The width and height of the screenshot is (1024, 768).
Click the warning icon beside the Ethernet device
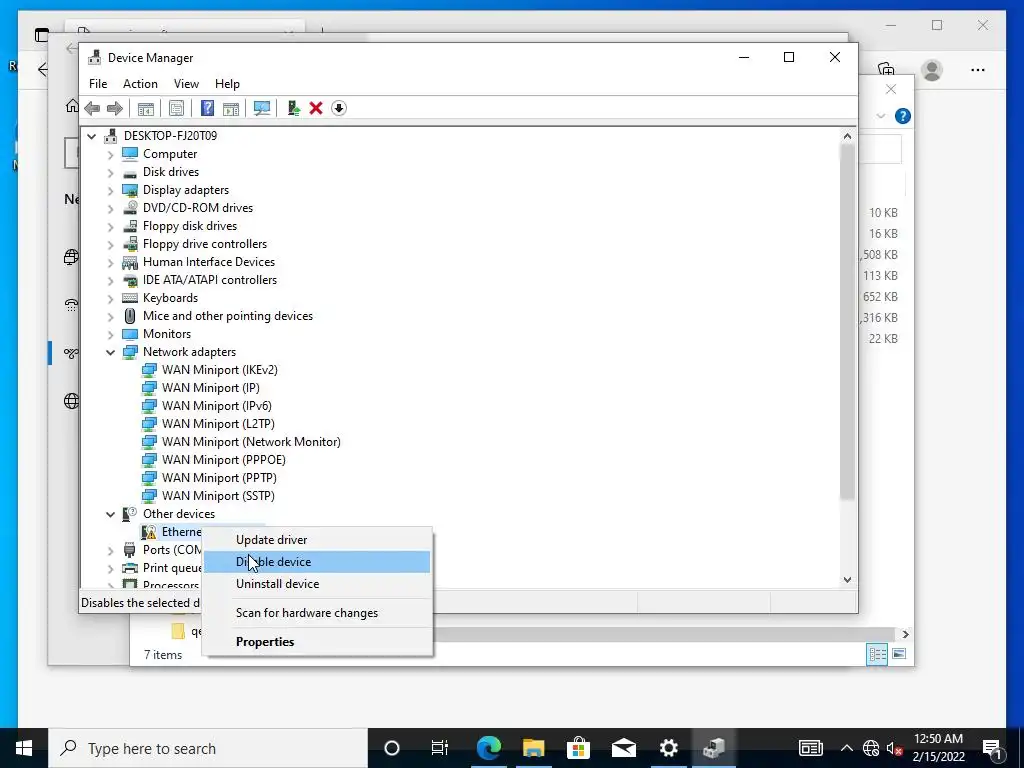149,532
